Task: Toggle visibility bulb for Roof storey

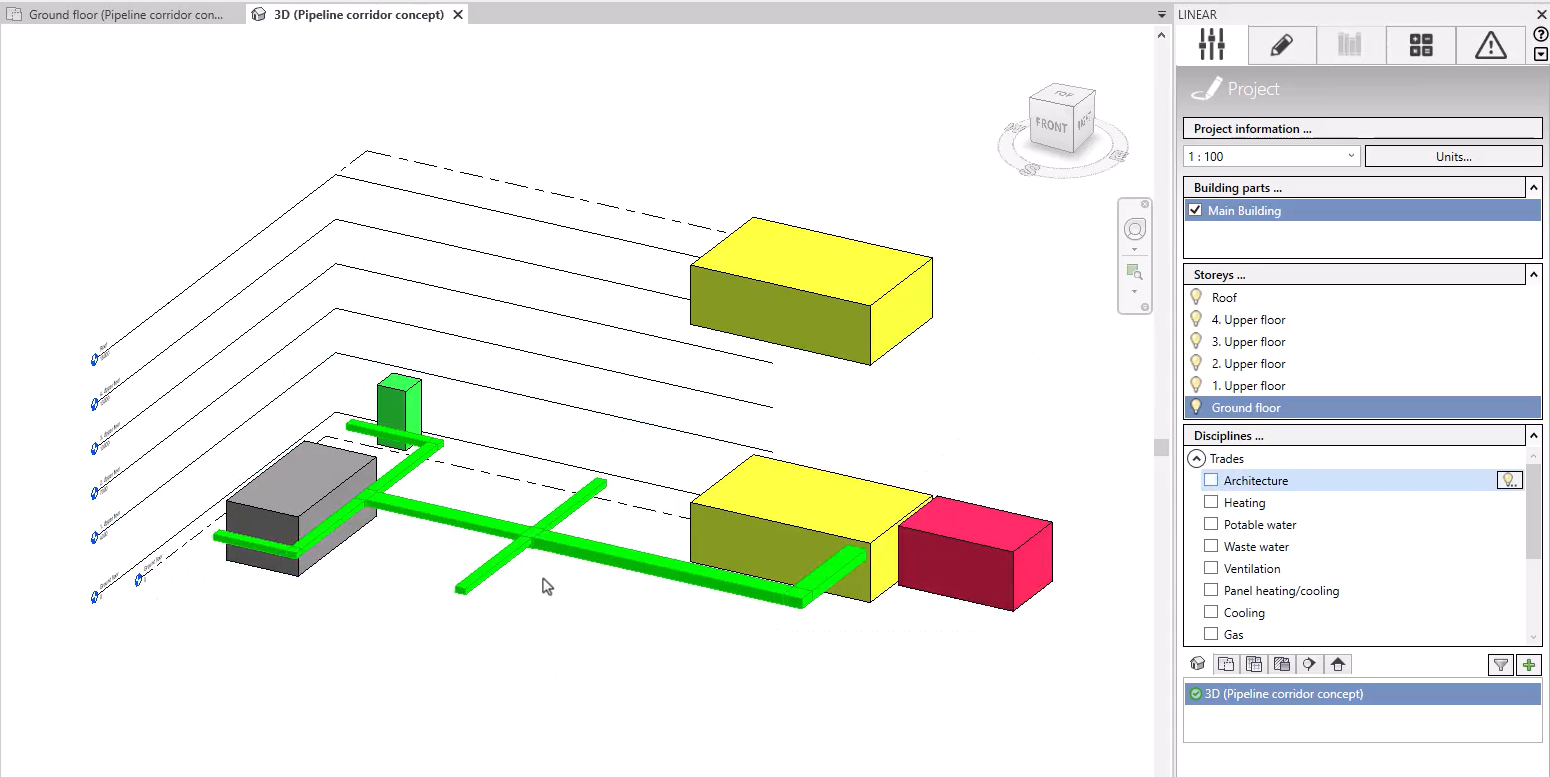Action: coord(1195,297)
